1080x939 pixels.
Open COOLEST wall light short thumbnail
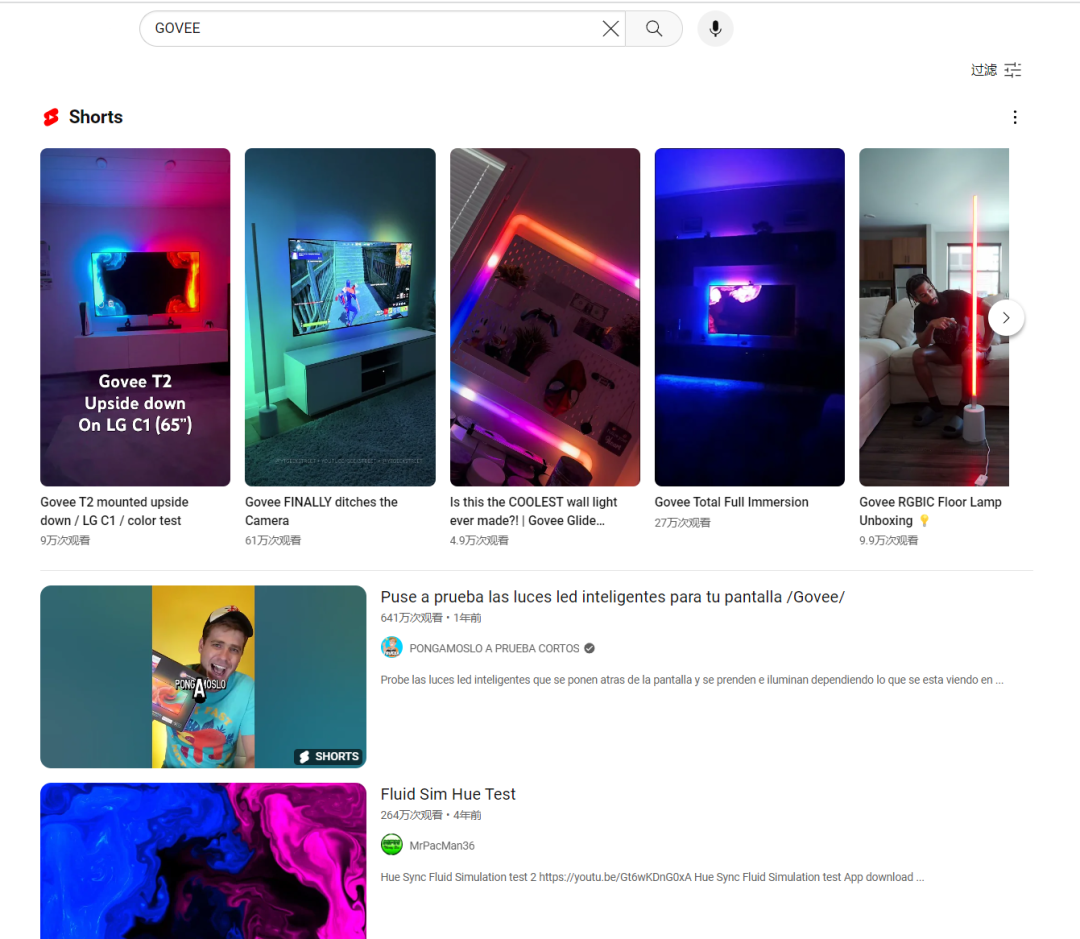tap(545, 317)
